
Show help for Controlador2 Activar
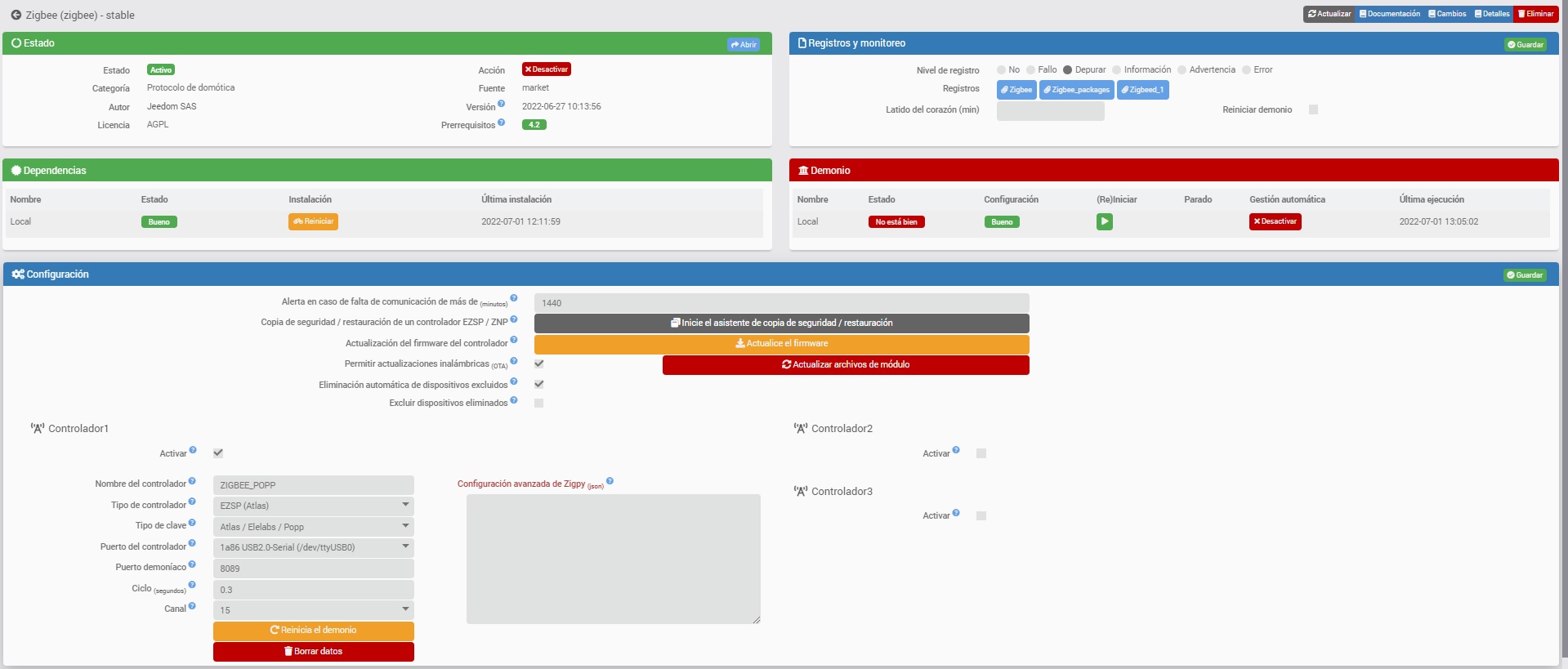pos(956,450)
